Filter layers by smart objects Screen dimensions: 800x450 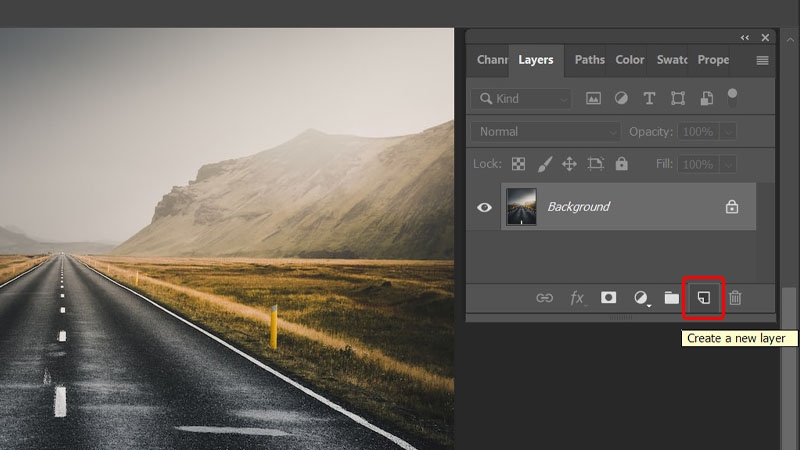(707, 98)
